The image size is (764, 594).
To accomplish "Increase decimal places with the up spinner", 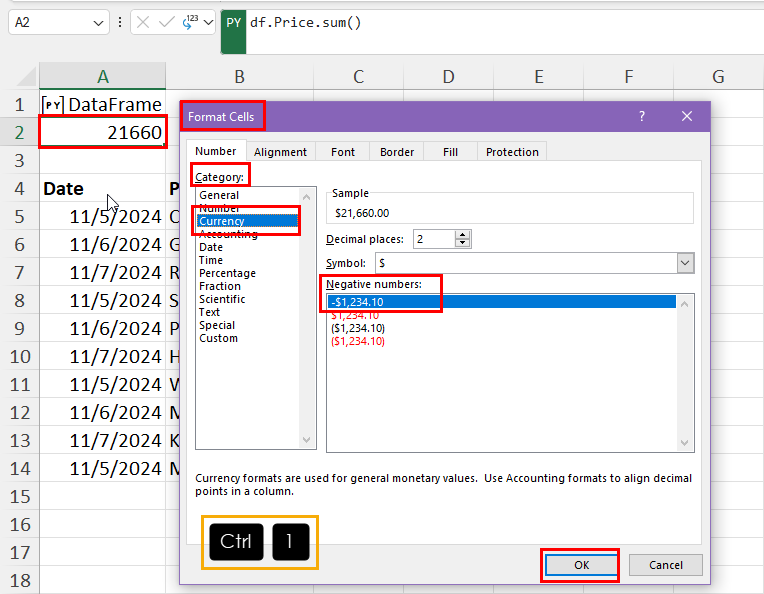I will 462,235.
